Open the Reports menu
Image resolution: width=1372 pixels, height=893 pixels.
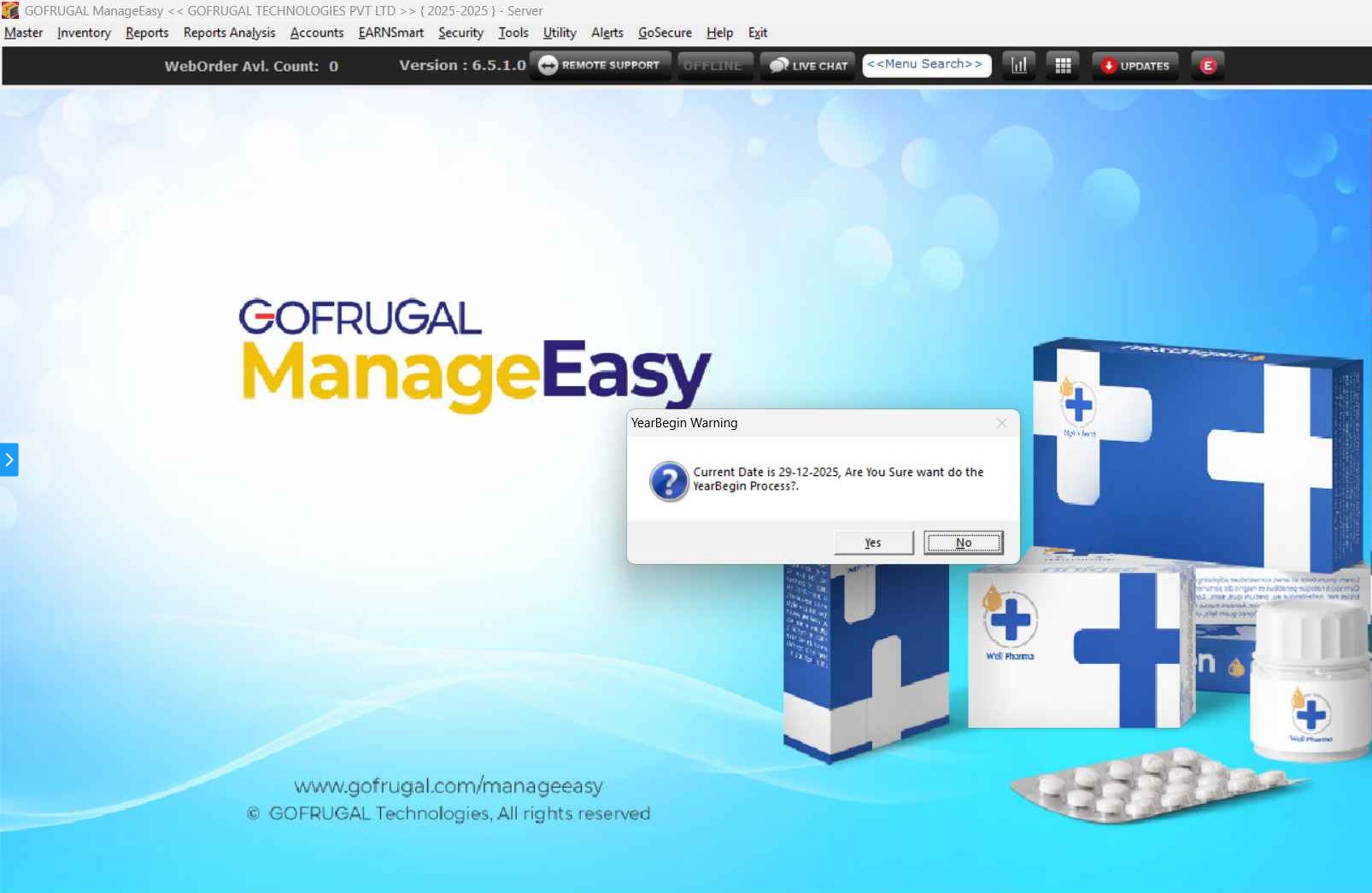(x=147, y=32)
